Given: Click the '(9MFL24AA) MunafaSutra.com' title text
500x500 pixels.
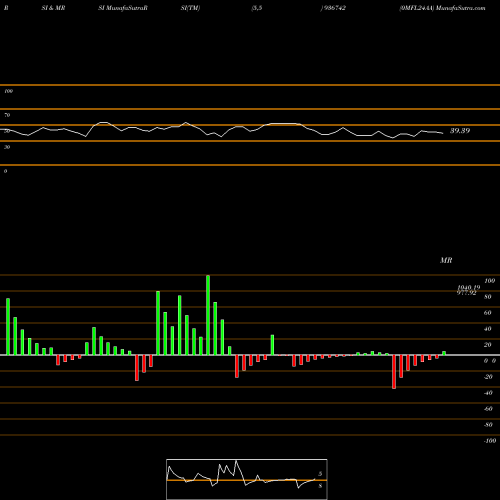Looking at the screenshot, I should click(x=442, y=8).
